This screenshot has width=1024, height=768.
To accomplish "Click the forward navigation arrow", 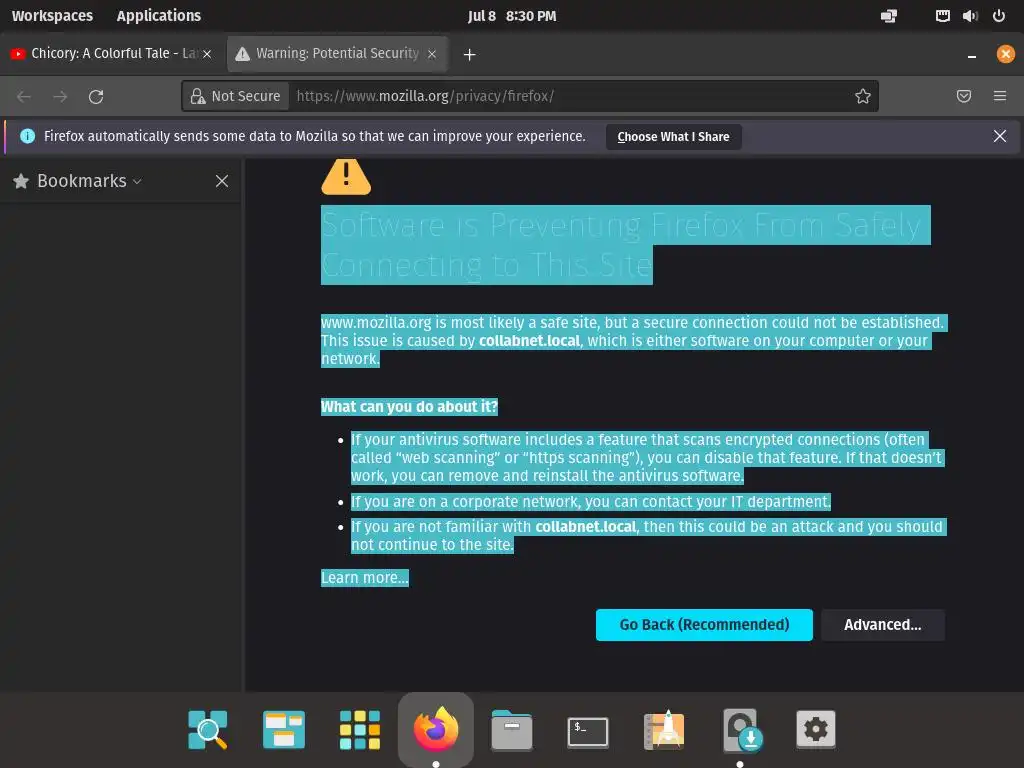I will [x=60, y=97].
